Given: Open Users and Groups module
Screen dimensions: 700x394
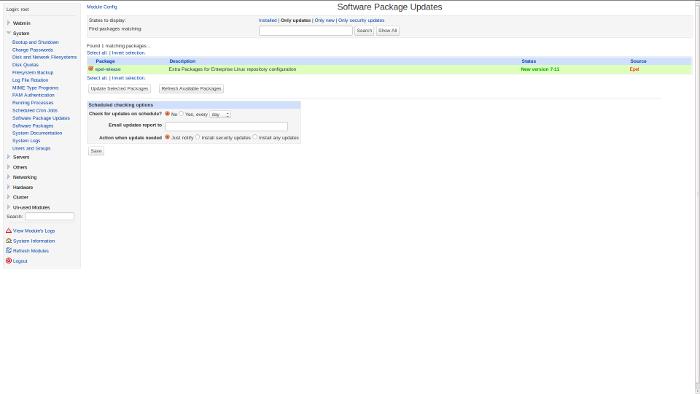Looking at the screenshot, I should pyautogui.click(x=31, y=148).
